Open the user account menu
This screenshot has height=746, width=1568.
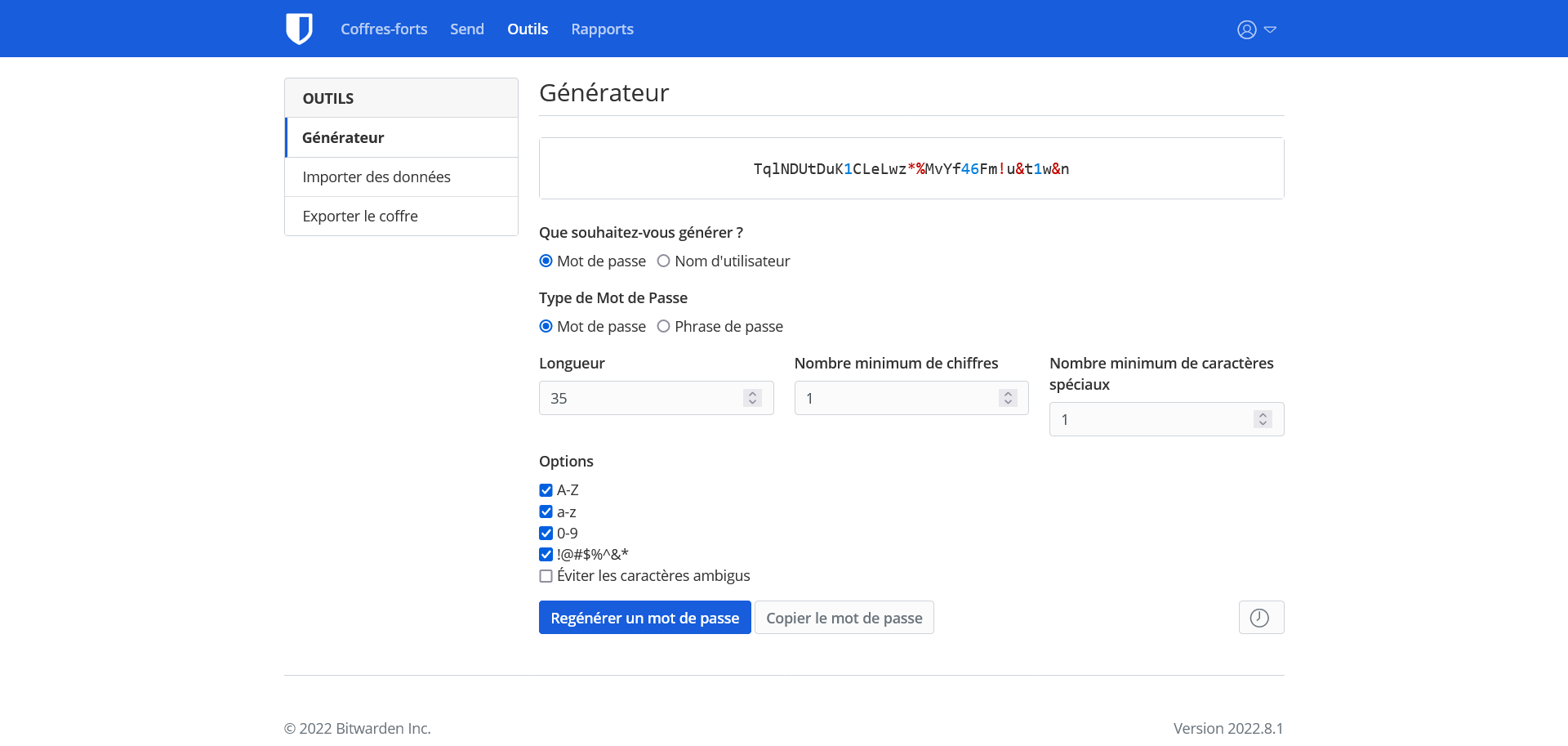coord(1255,29)
